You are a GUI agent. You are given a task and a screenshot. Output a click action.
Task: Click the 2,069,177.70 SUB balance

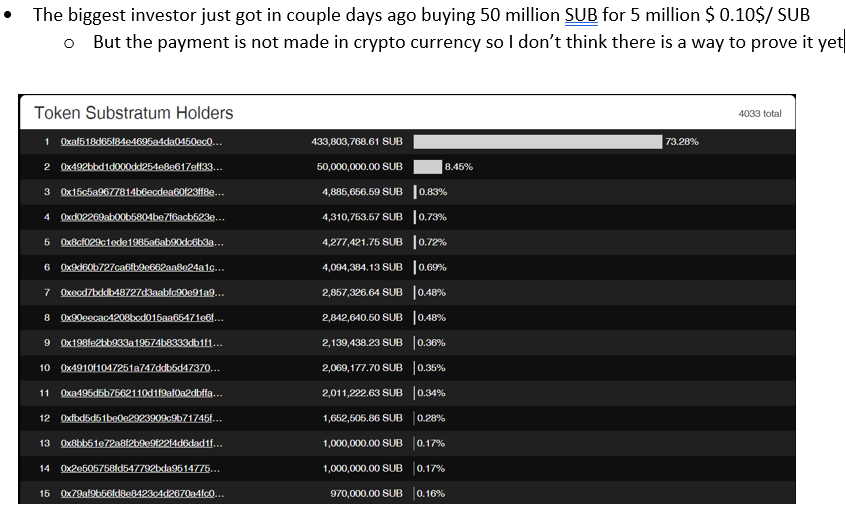pos(362,368)
